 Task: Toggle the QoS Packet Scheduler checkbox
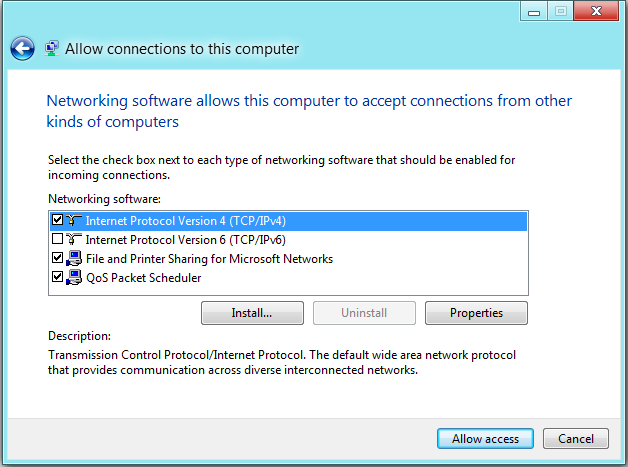57,276
